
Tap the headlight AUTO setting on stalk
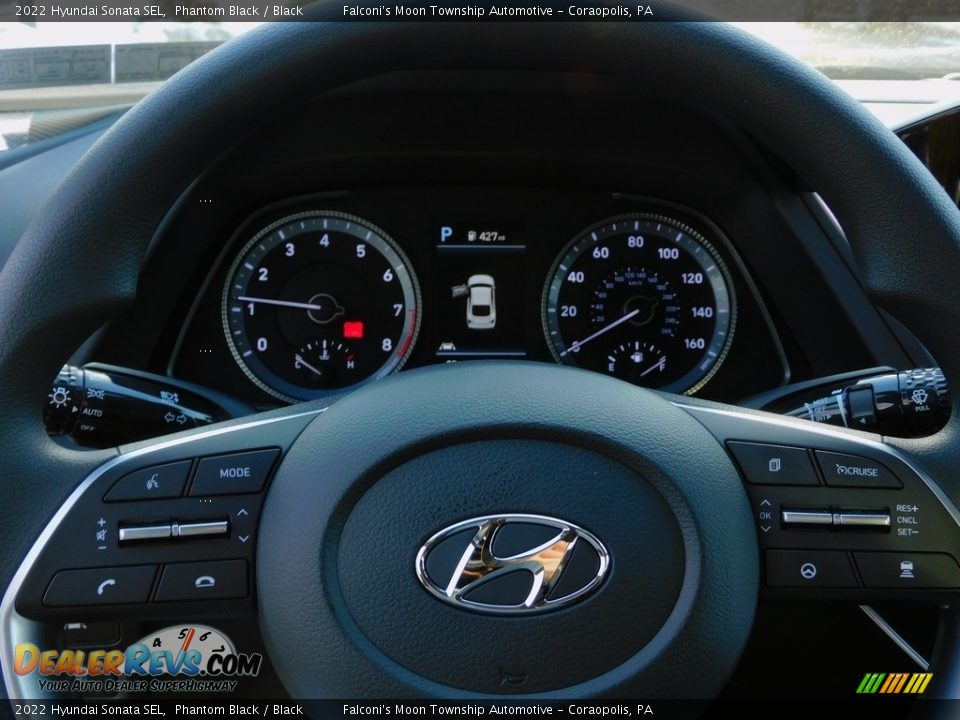tap(92, 412)
